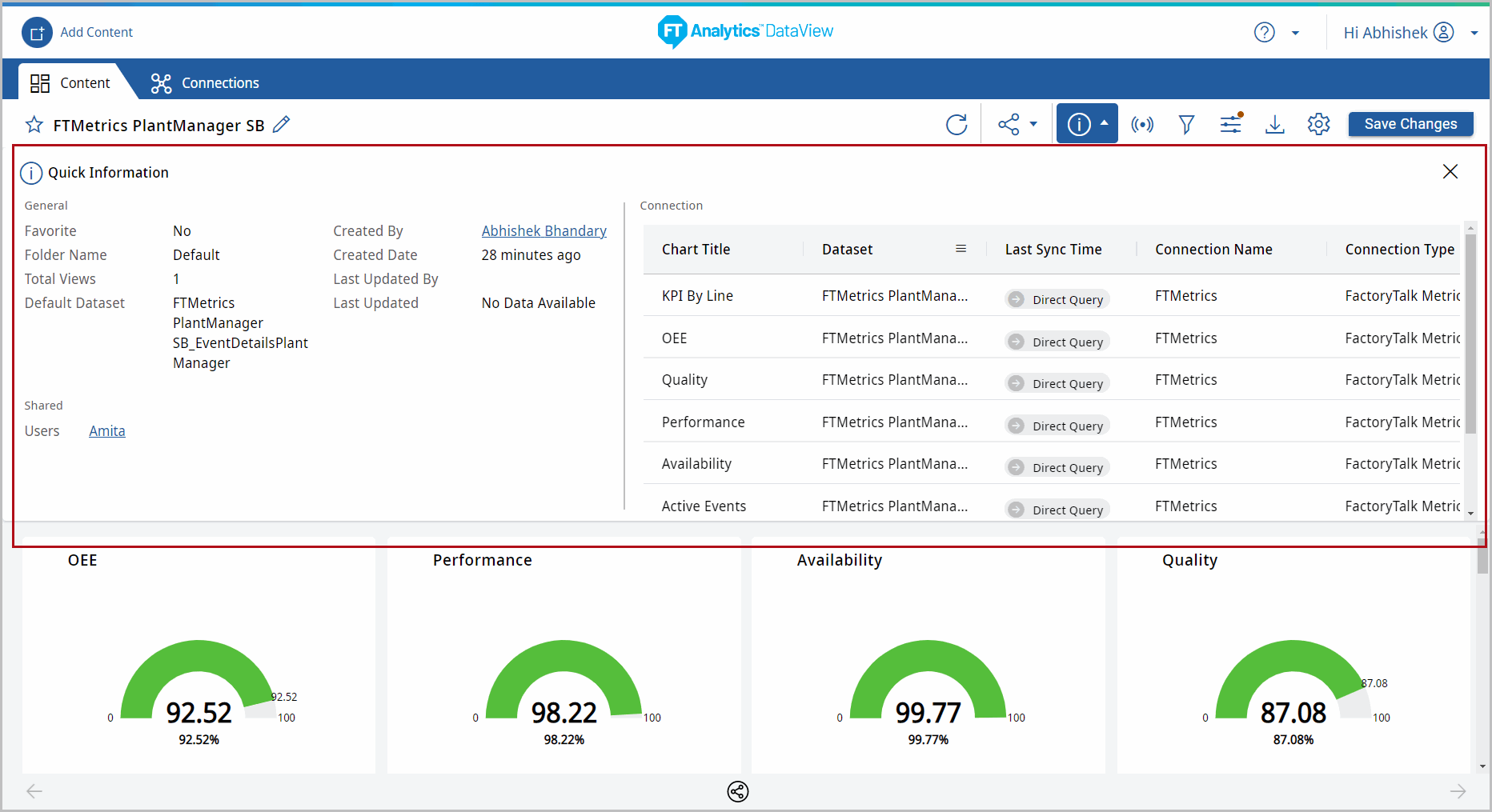Open the help question mark icon
This screenshot has width=1492, height=812.
[x=1264, y=33]
